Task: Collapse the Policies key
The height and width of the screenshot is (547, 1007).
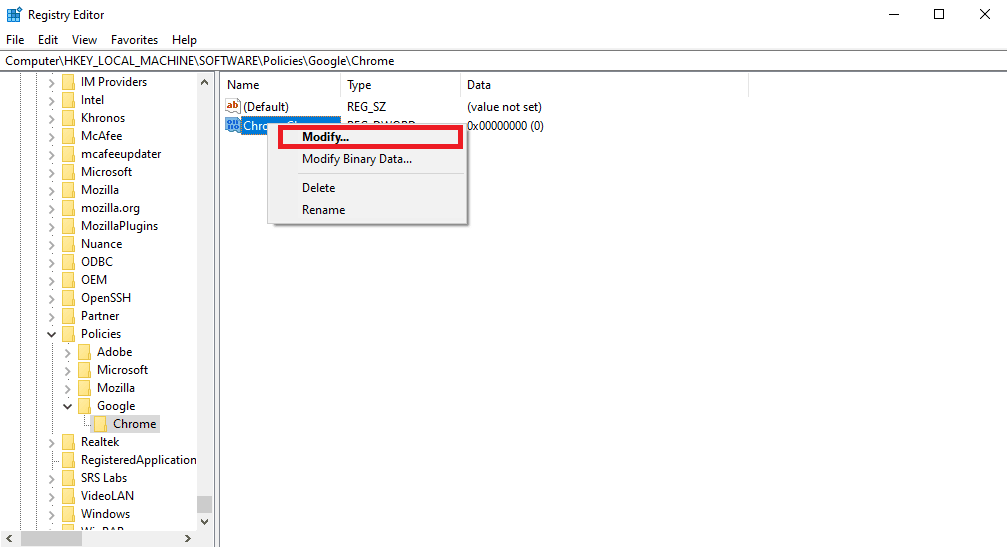Action: [51, 334]
